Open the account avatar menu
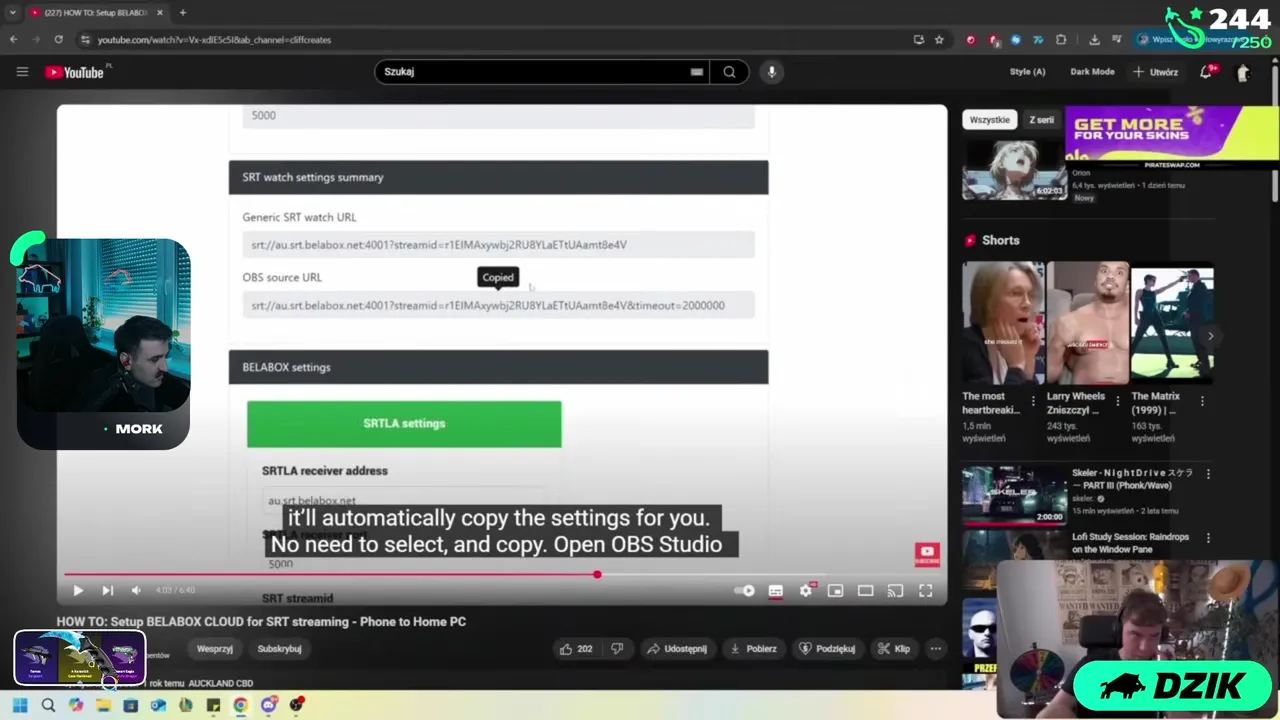1280x720 pixels. (x=1243, y=72)
